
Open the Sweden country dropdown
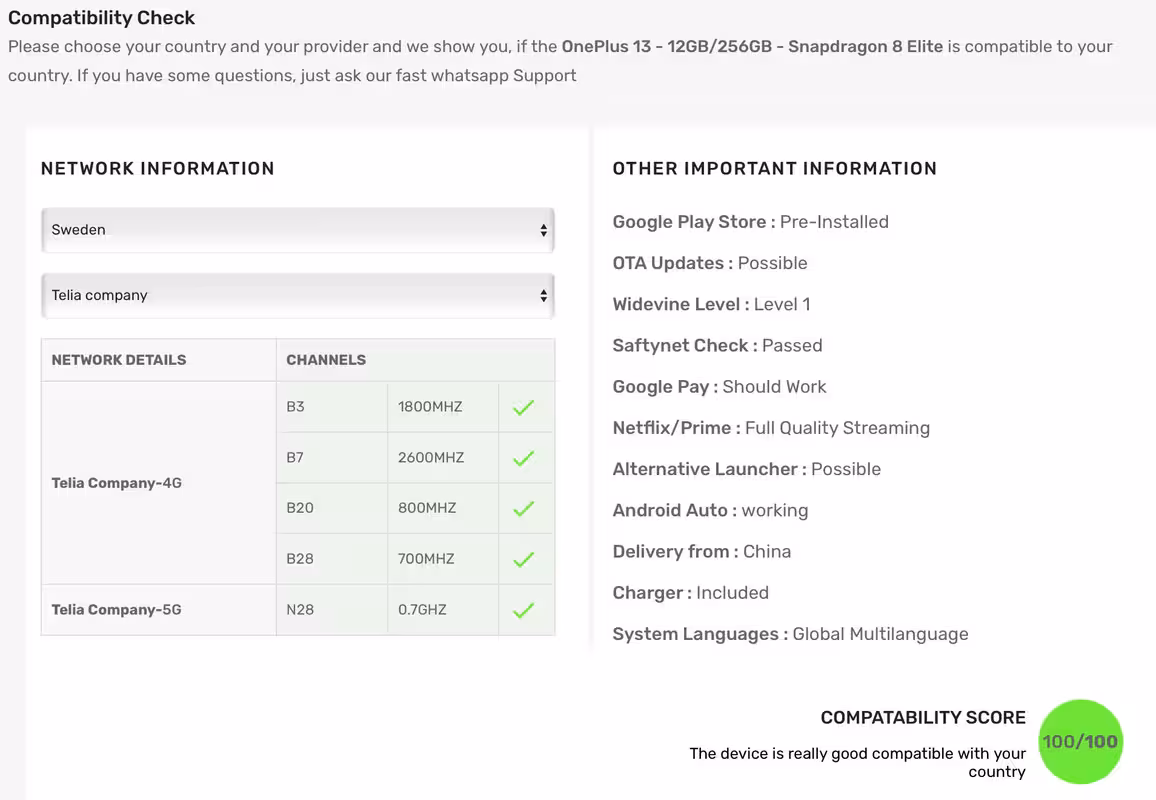pos(298,230)
